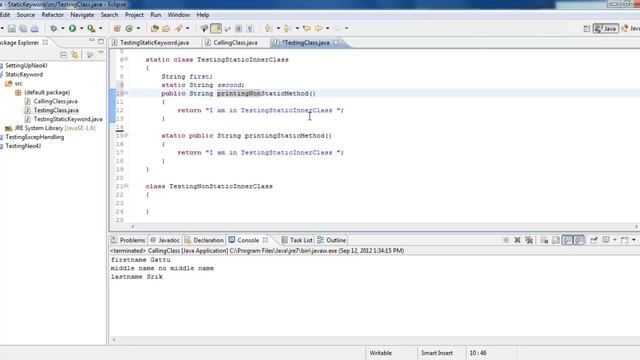Click the green Run button

coord(72,28)
